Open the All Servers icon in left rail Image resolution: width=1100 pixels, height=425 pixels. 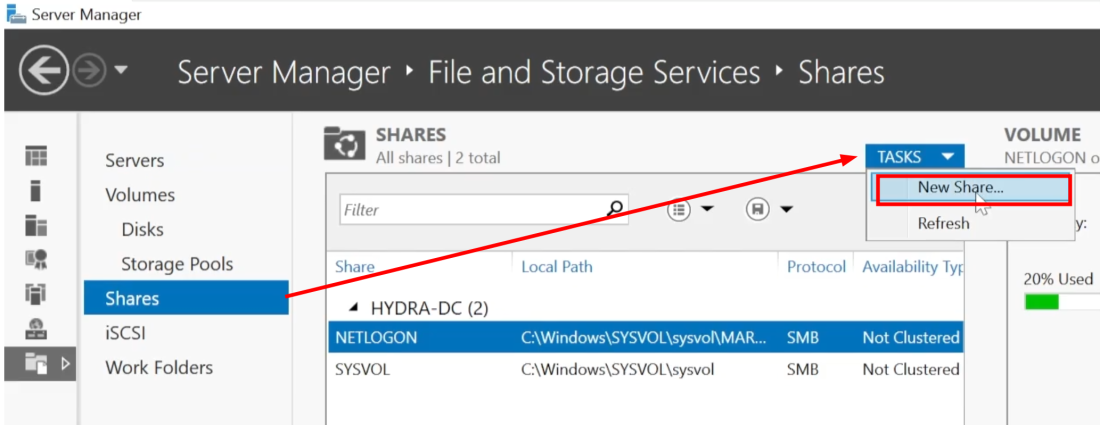click(x=37, y=226)
